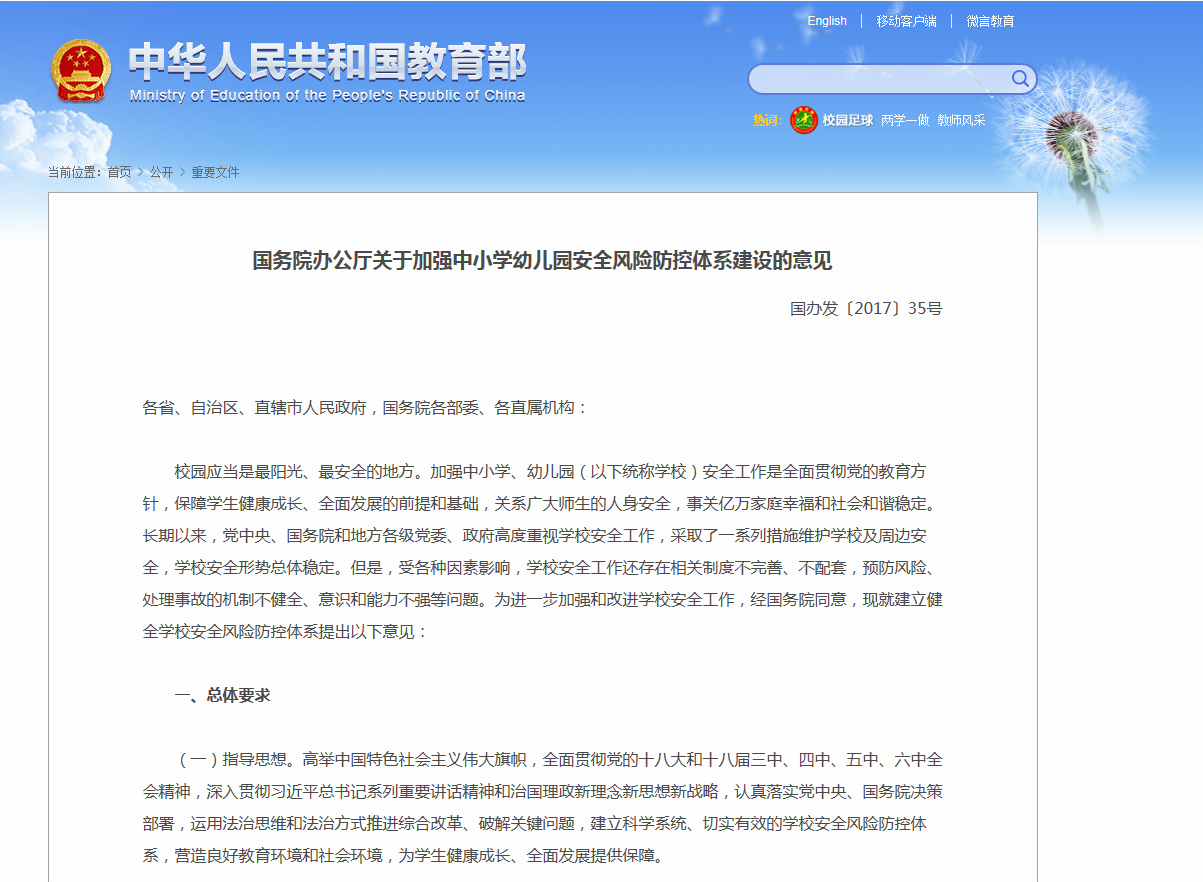Image resolution: width=1203 pixels, height=882 pixels.
Task: Click the '当前位置:' label
Action: tap(76, 172)
